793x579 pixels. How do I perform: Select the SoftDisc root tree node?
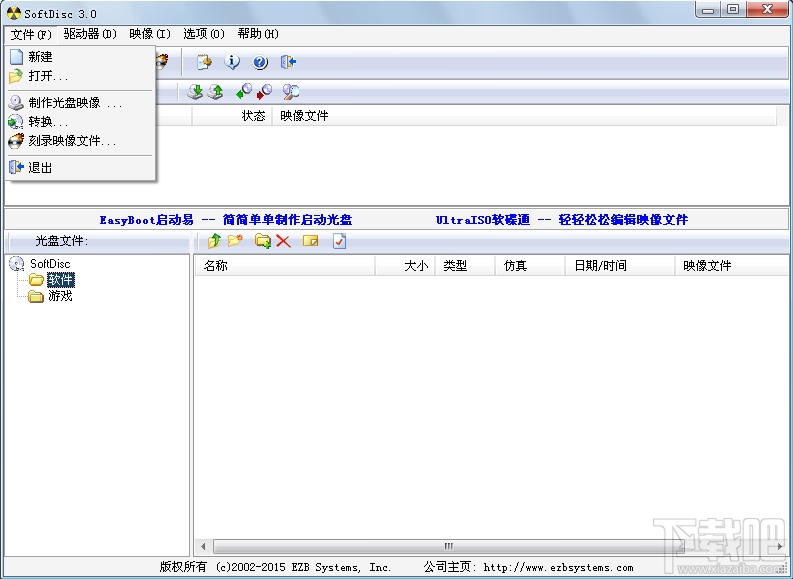point(50,263)
